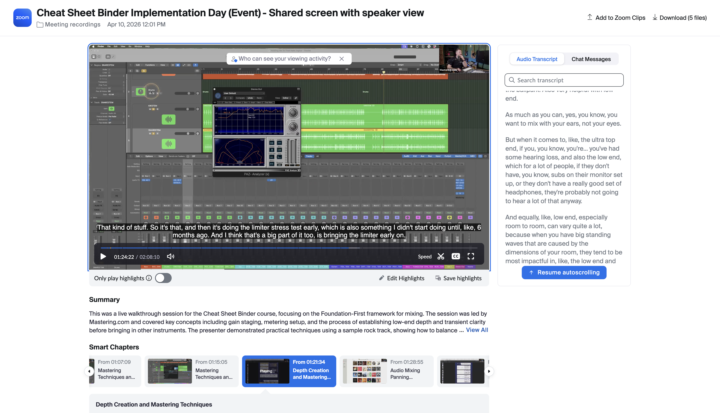Click the current time 01:24:22 display
This screenshot has height=413, width=720.
pyautogui.click(x=124, y=257)
